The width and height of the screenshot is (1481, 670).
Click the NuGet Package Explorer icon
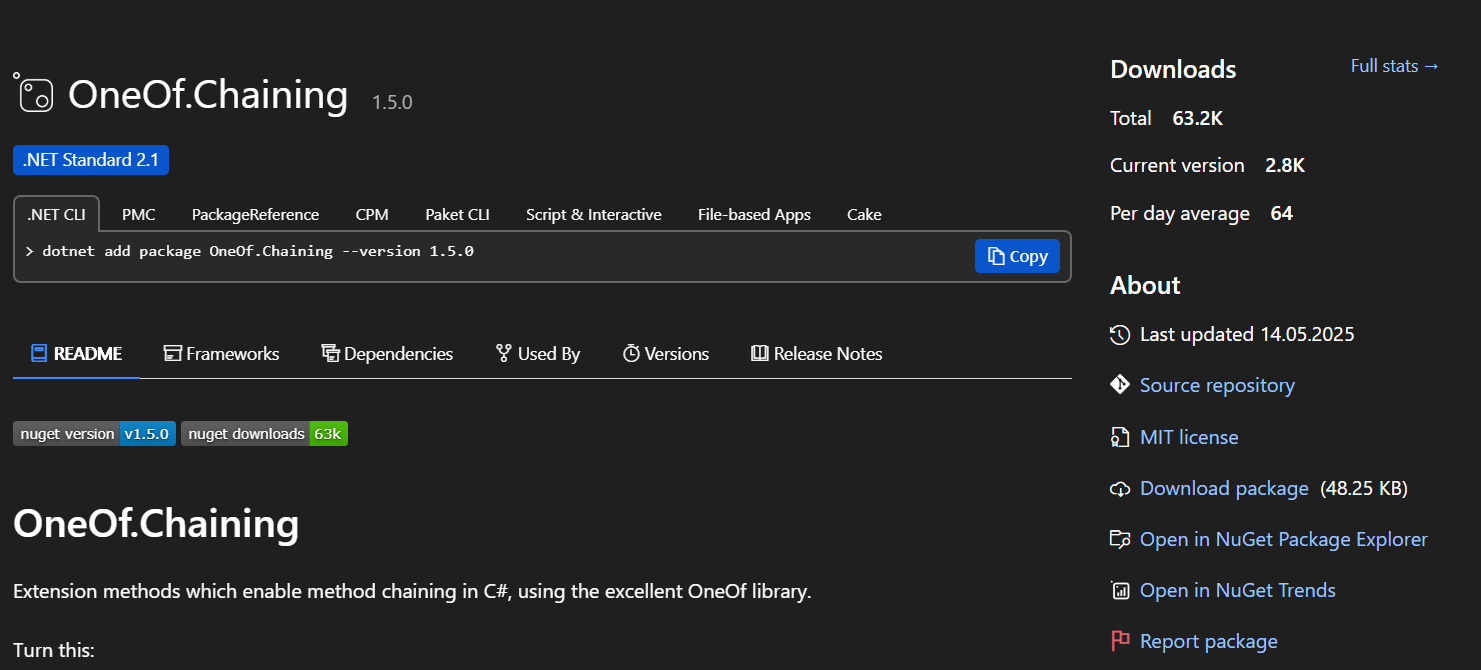1120,539
